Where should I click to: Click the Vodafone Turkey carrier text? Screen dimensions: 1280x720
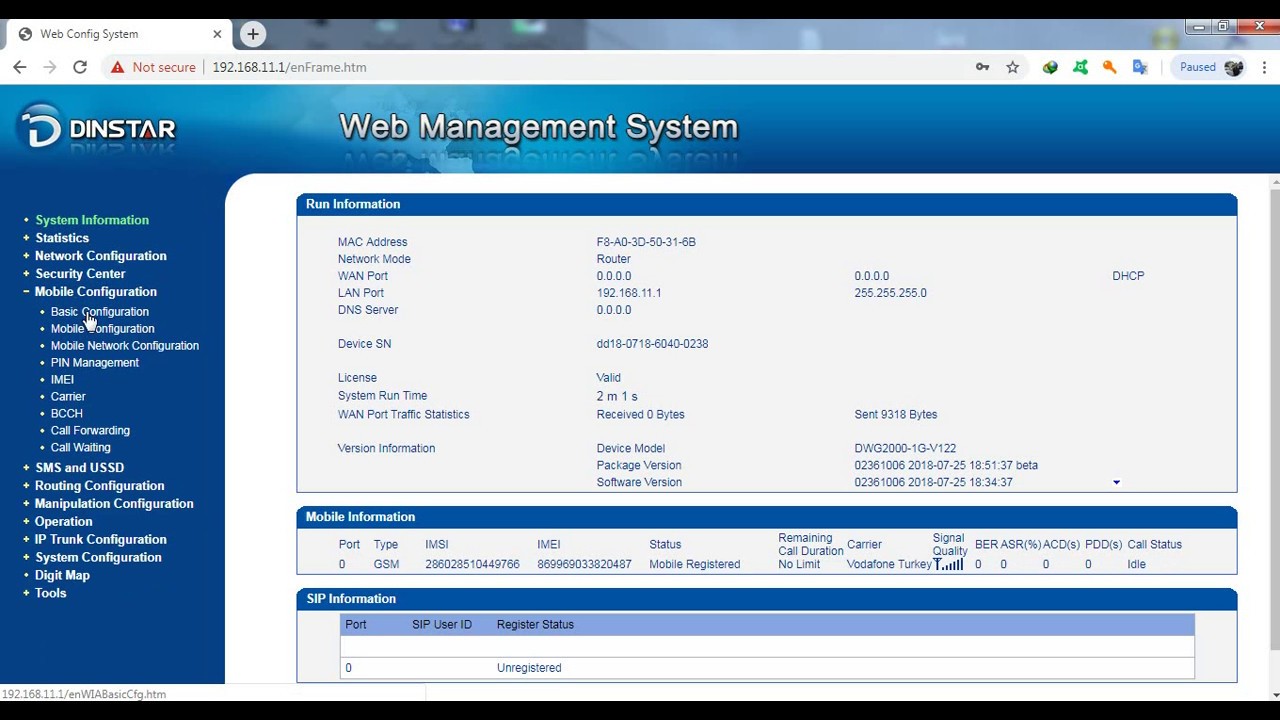pos(889,565)
